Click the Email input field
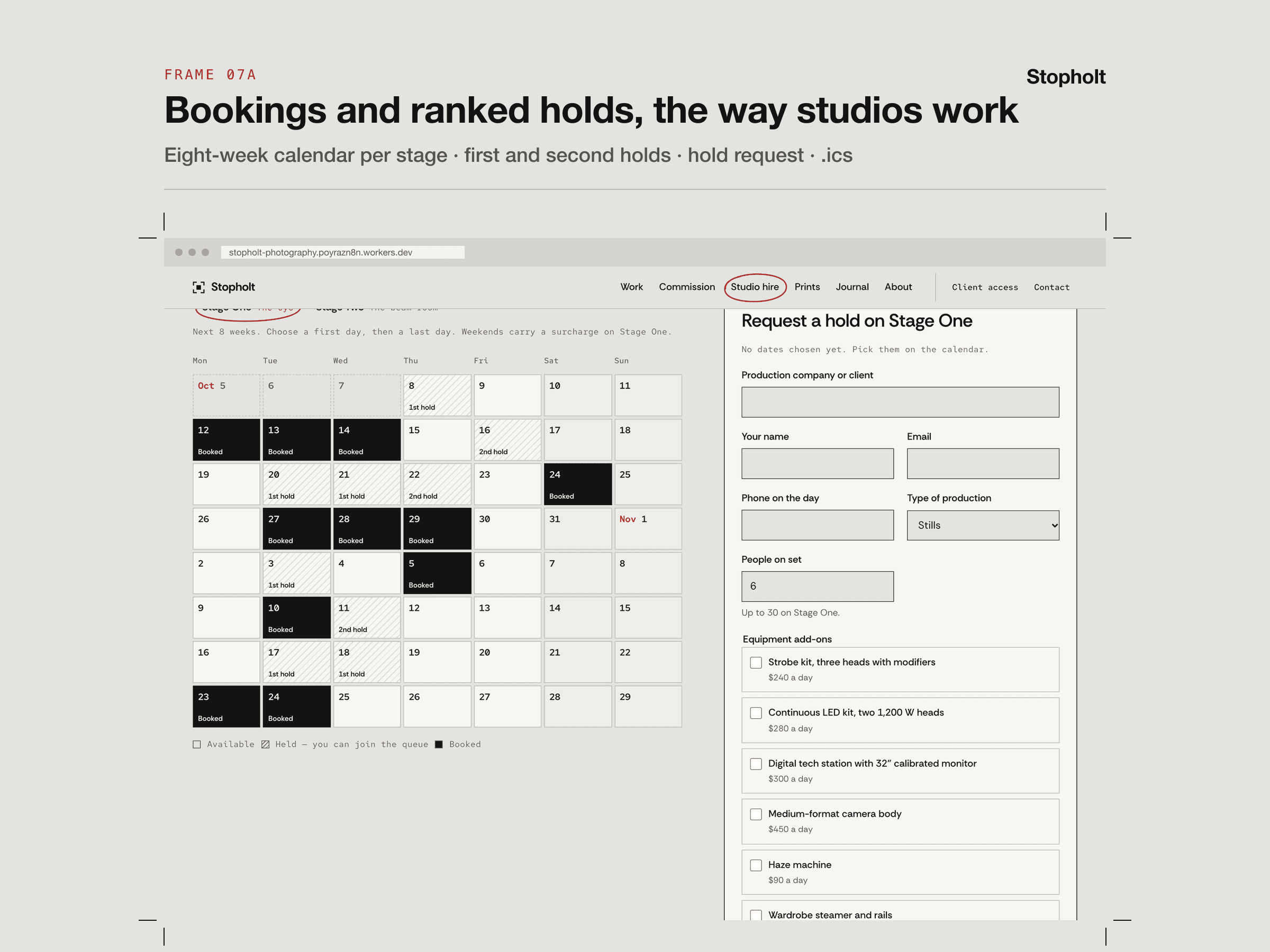The width and height of the screenshot is (1270, 952). 982,464
